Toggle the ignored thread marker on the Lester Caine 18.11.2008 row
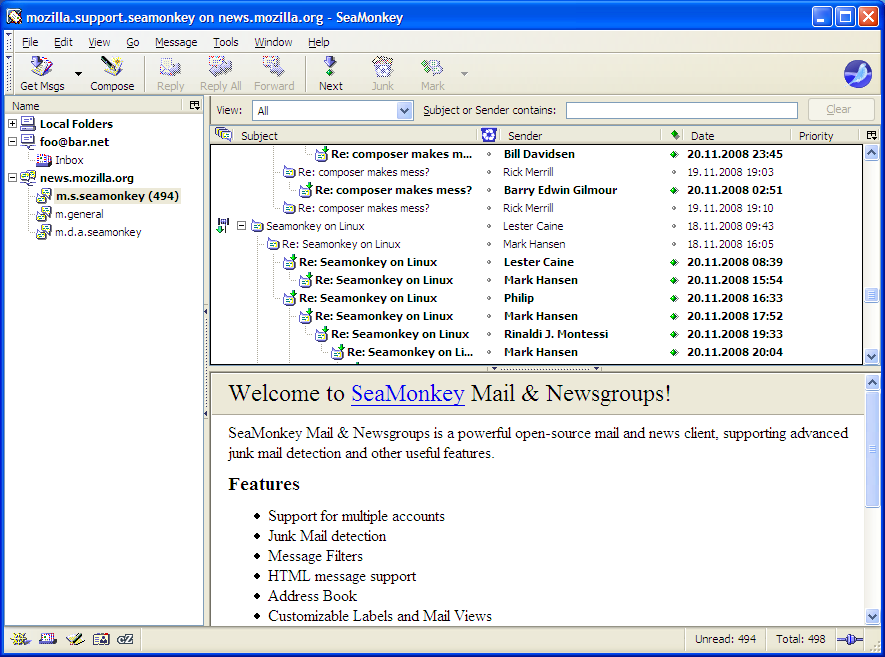 pyautogui.click(x=222, y=226)
